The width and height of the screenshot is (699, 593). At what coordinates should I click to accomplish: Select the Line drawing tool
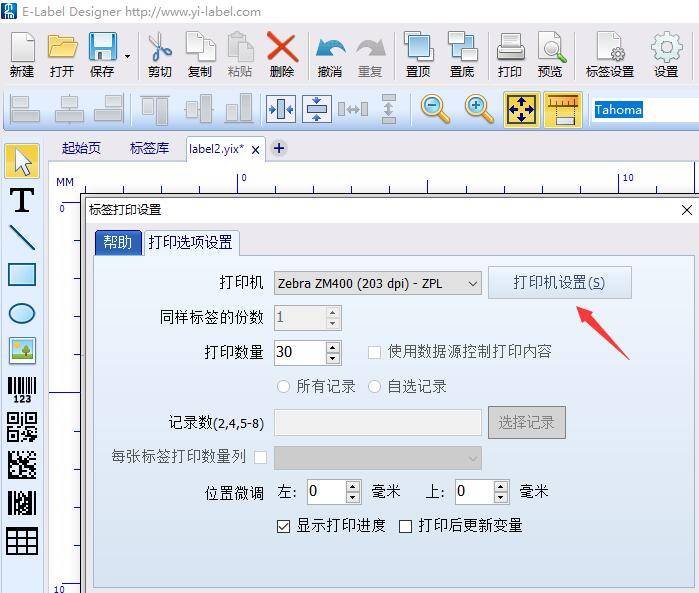click(22, 237)
